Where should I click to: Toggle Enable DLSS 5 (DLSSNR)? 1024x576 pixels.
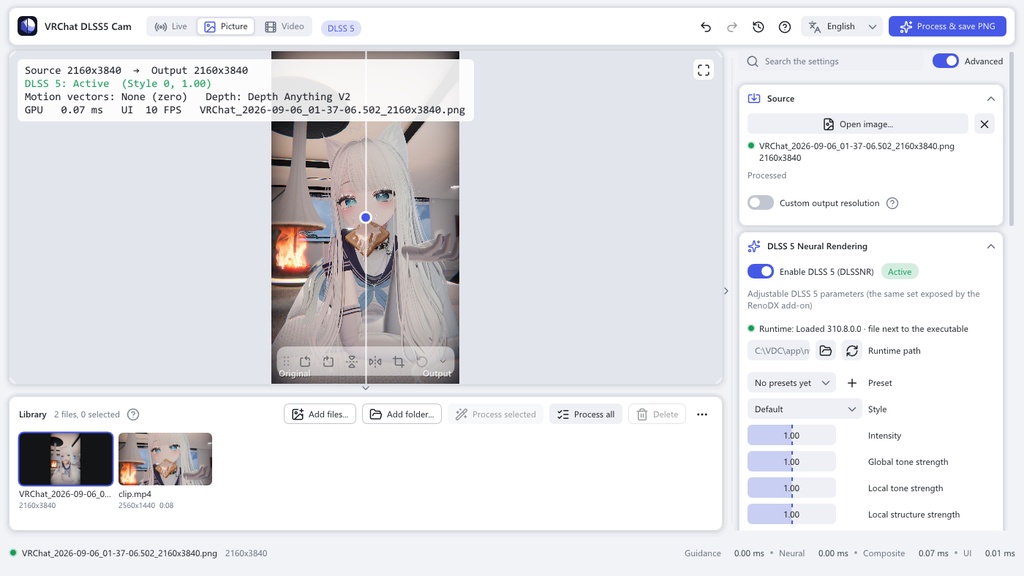(761, 271)
